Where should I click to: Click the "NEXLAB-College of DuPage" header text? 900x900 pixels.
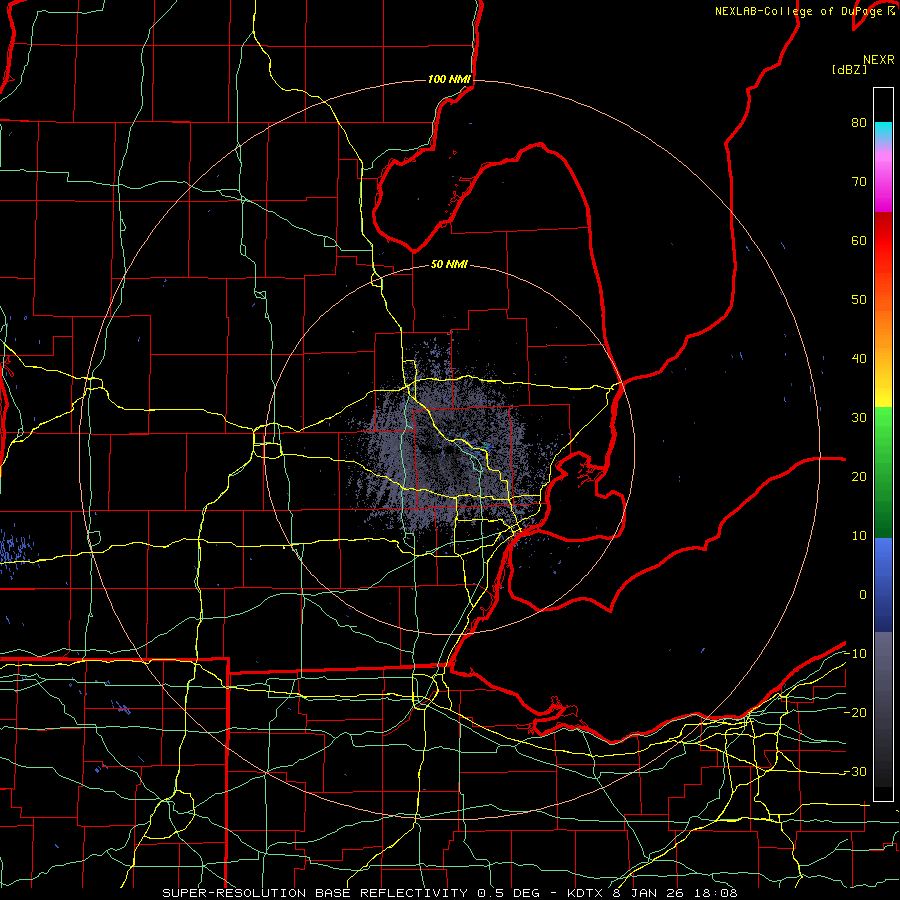[800, 11]
